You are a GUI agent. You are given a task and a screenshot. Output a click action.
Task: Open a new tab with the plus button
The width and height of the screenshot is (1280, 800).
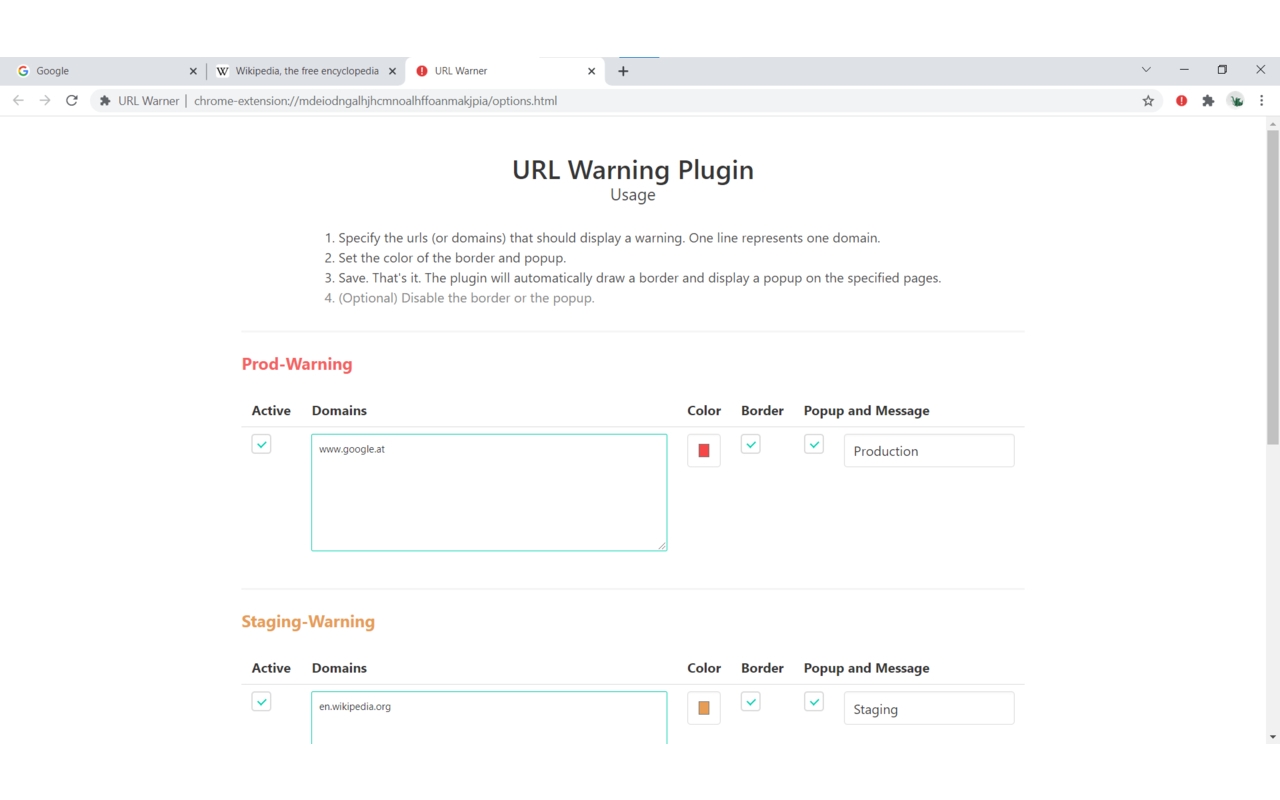point(623,71)
